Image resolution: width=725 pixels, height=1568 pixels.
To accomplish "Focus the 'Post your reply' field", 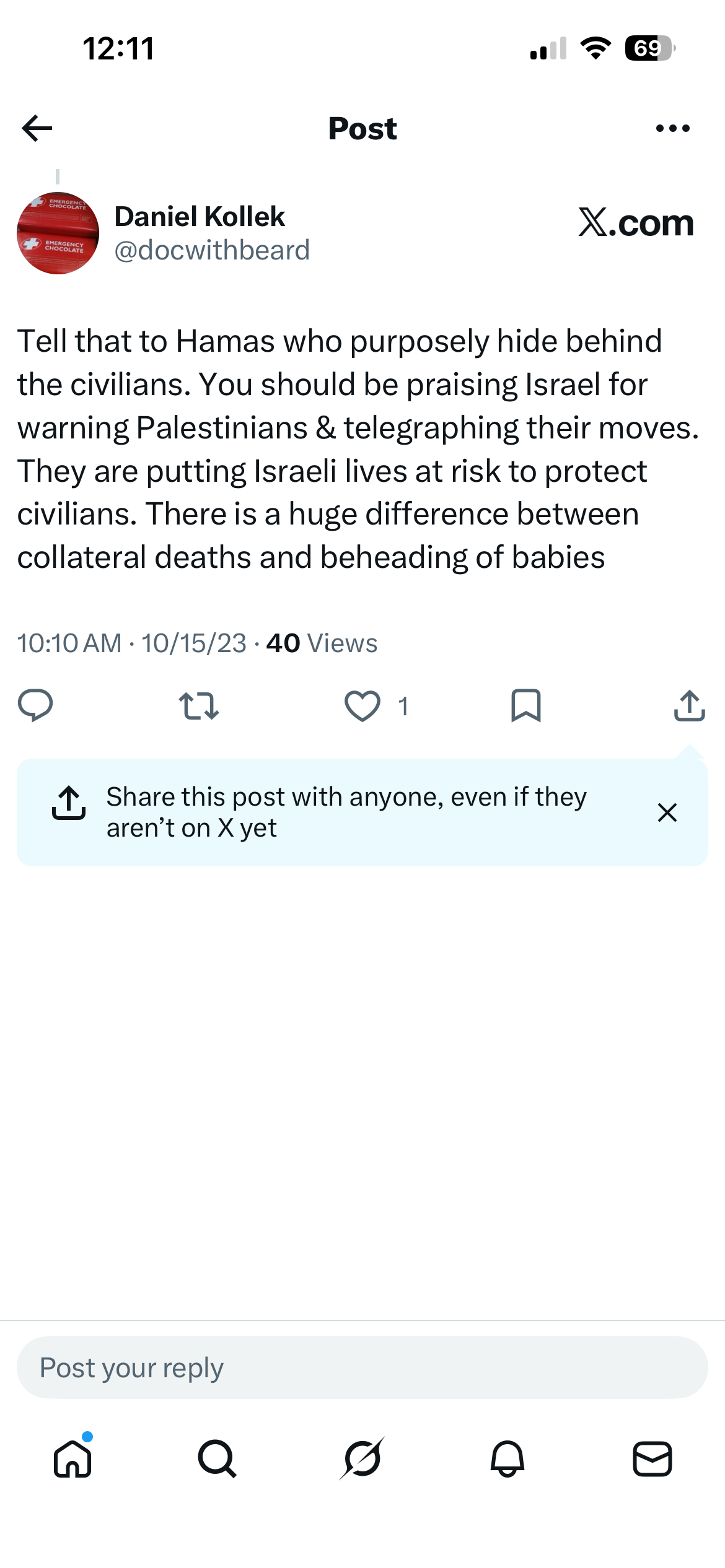I will 362,1367.
